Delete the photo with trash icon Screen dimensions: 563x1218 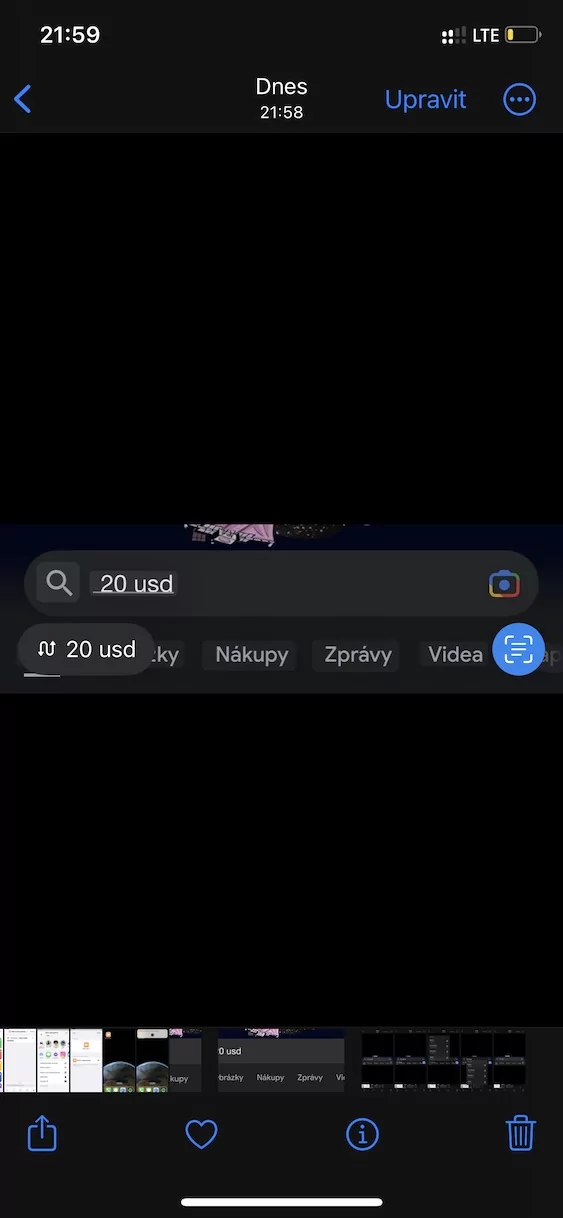[521, 1133]
